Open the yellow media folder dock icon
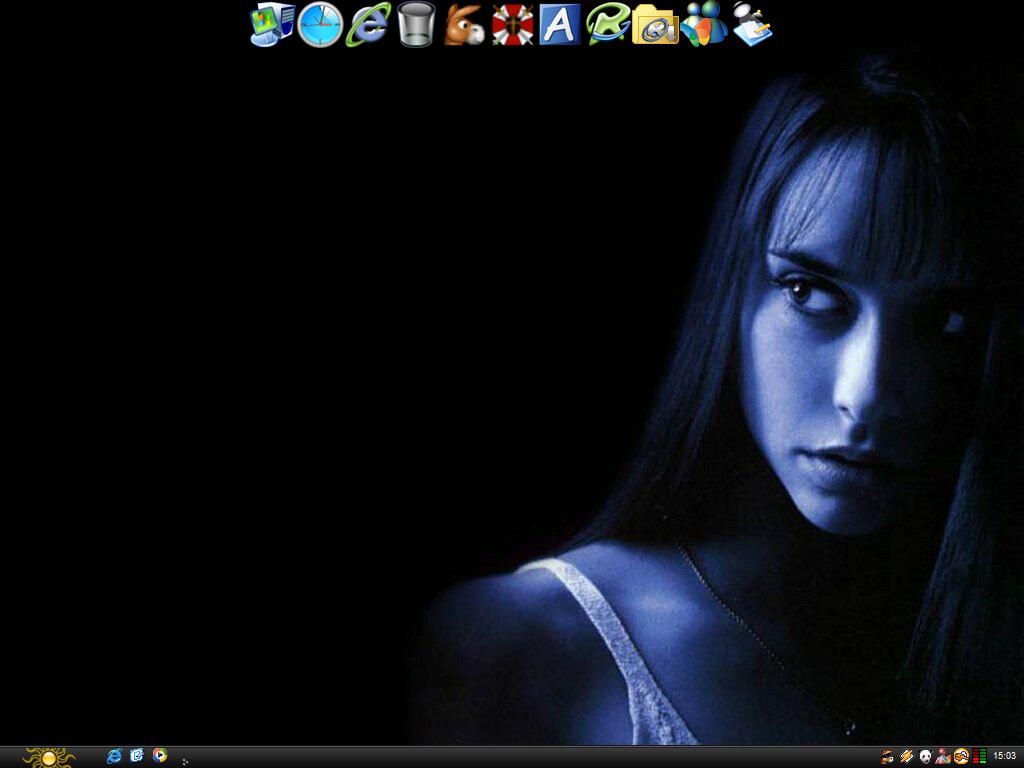Viewport: 1024px width, 768px height. point(656,25)
